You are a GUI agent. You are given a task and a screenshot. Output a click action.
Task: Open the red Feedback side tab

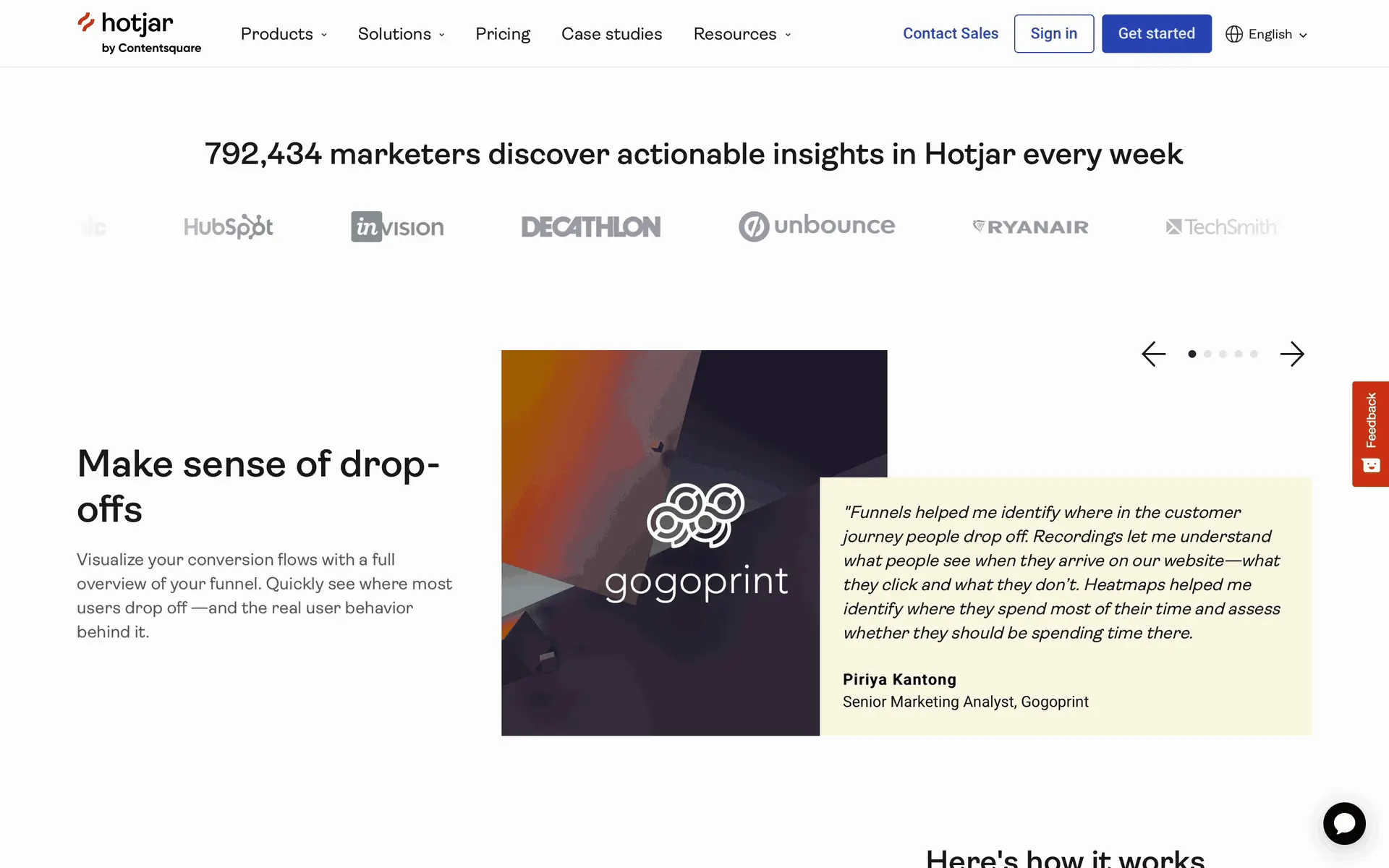(1370, 433)
